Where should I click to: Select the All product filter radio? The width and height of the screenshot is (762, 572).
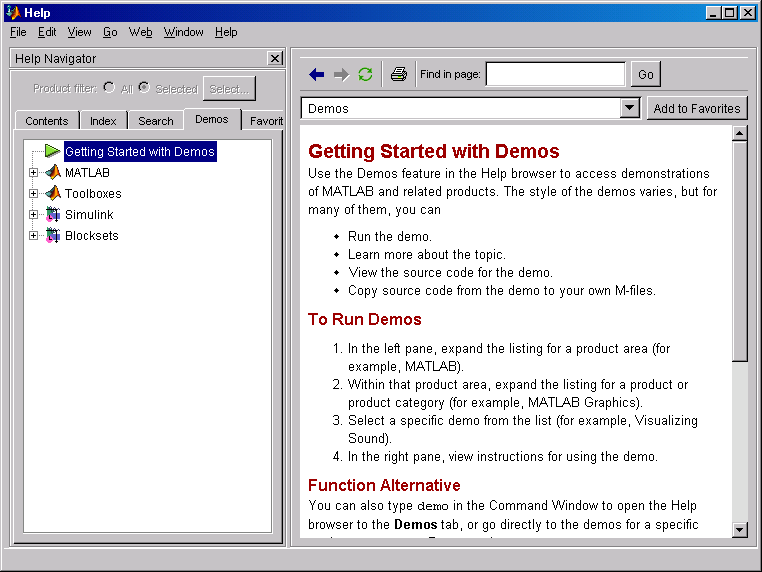(x=109, y=87)
